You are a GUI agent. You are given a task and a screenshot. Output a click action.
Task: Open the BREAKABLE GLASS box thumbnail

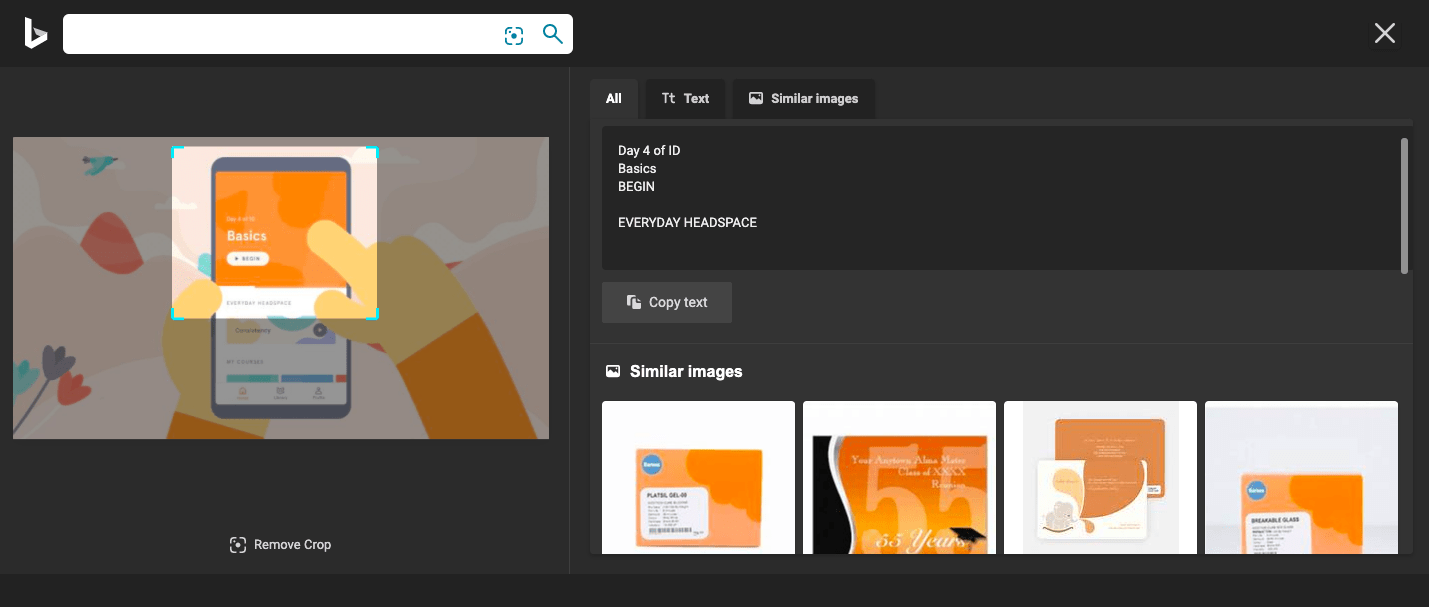tap(1301, 477)
